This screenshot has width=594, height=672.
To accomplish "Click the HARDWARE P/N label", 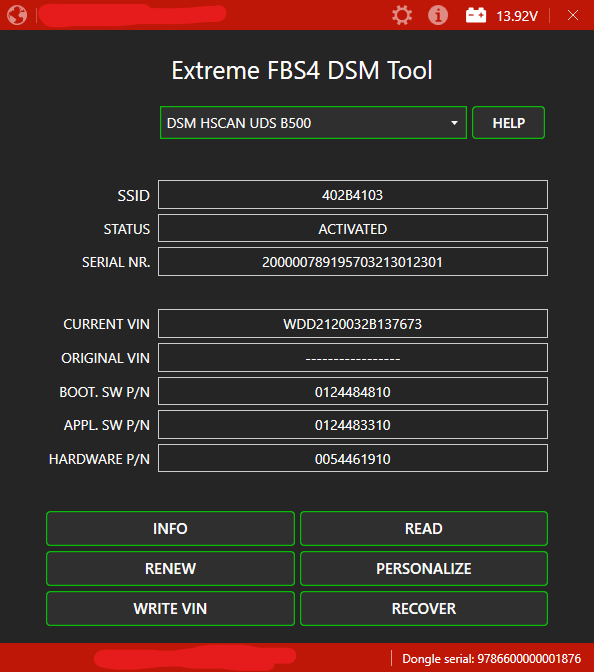I will pyautogui.click(x=99, y=459).
